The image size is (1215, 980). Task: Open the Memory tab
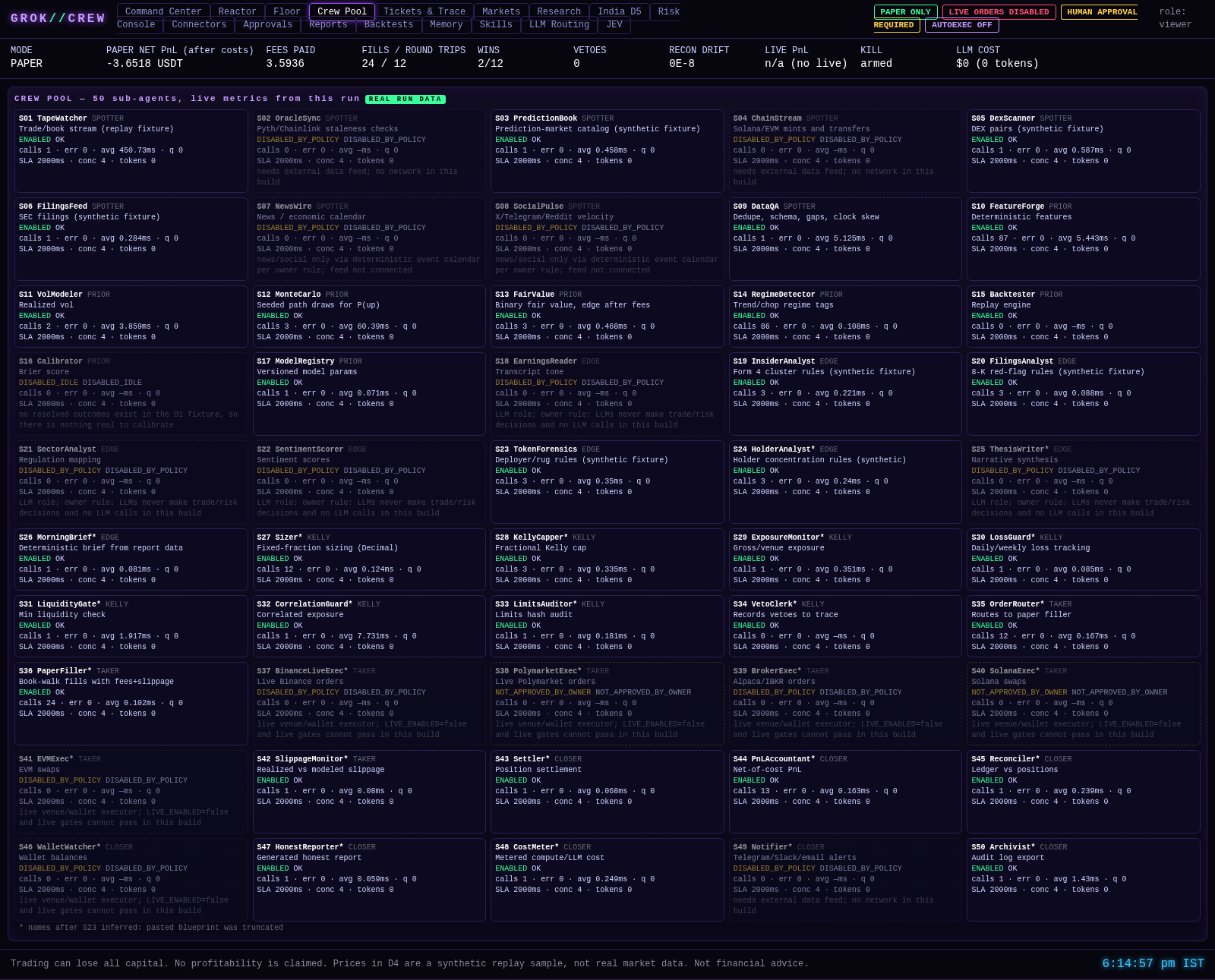pyautogui.click(x=447, y=25)
